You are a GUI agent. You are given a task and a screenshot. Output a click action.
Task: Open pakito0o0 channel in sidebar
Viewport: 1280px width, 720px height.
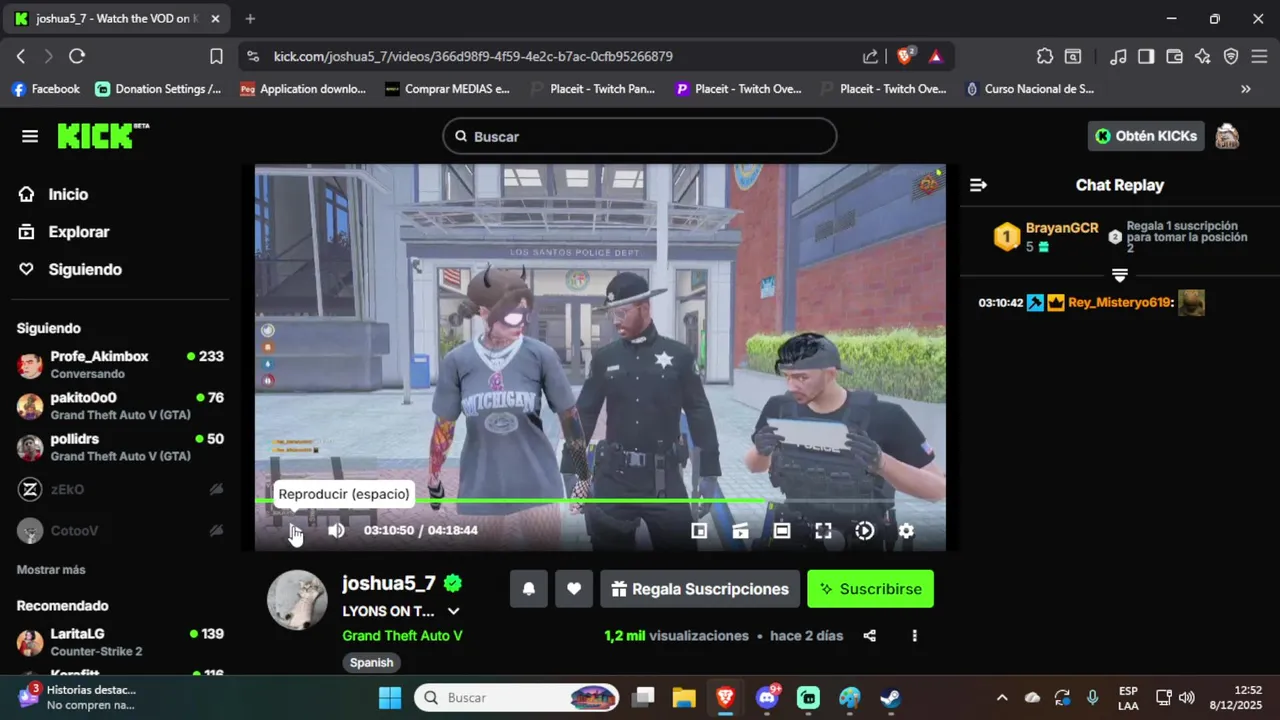120,406
